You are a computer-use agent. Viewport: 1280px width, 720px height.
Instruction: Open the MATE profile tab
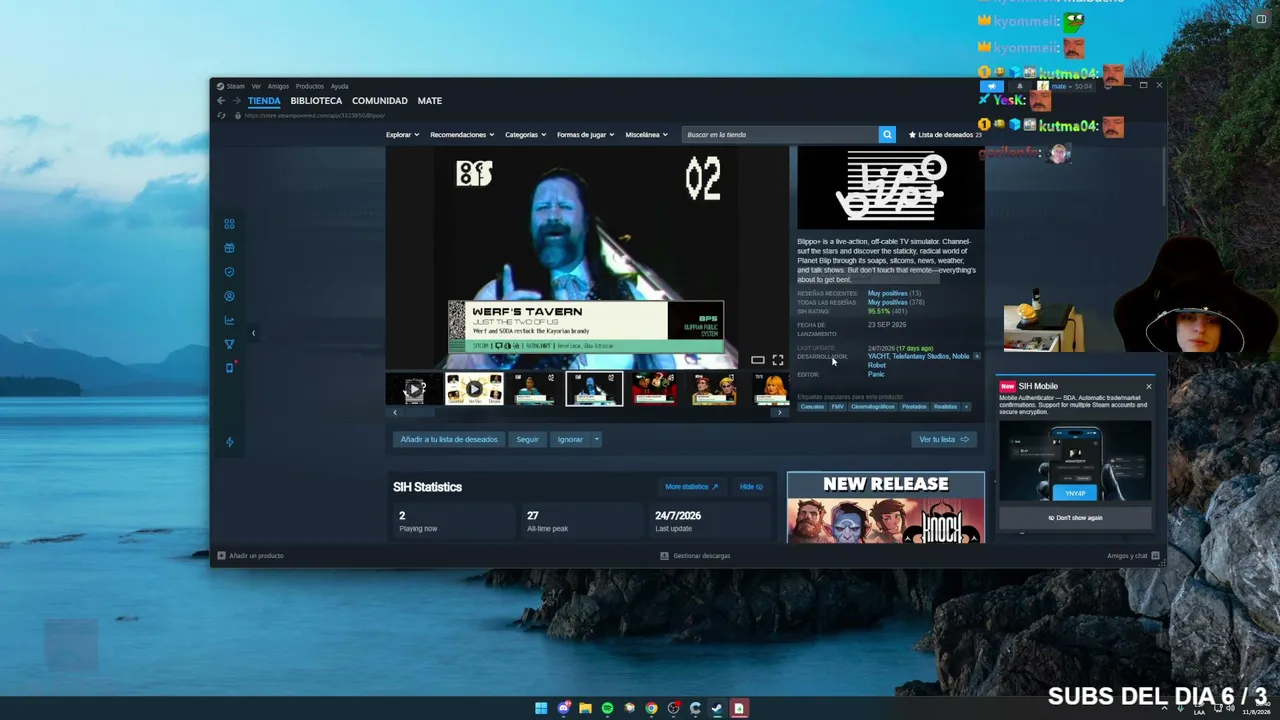430,101
